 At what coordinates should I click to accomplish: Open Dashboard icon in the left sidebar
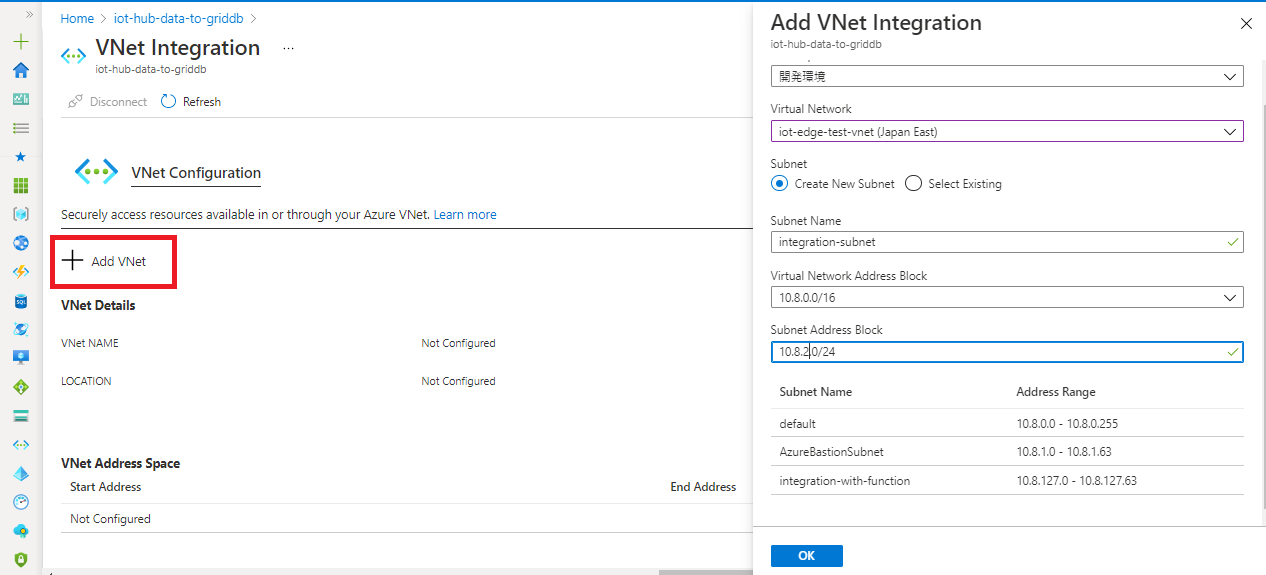21,99
